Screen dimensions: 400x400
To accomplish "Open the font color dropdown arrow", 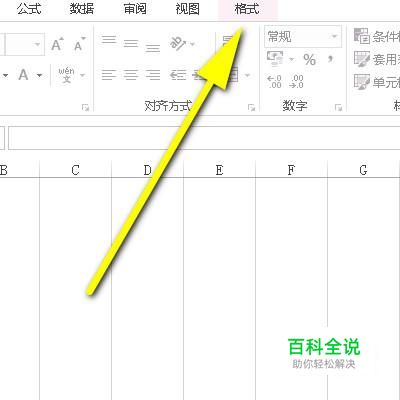I will click(39, 75).
